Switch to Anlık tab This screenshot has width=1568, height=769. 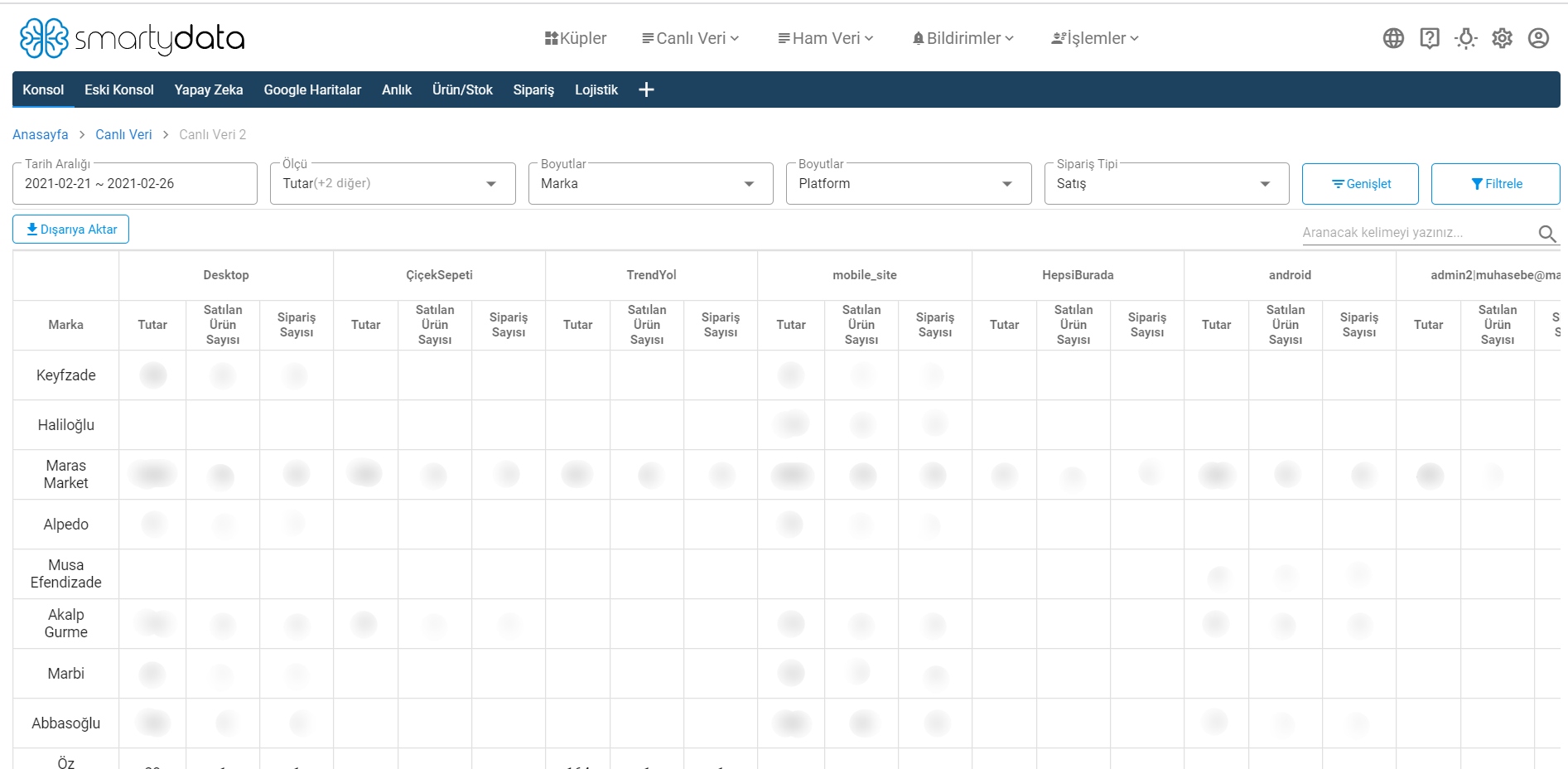pyautogui.click(x=397, y=89)
